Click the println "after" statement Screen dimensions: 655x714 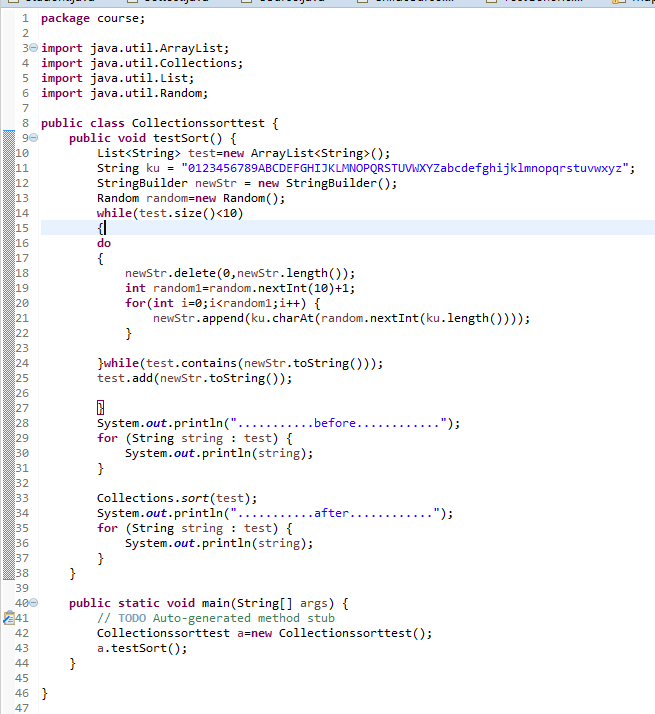tap(275, 514)
